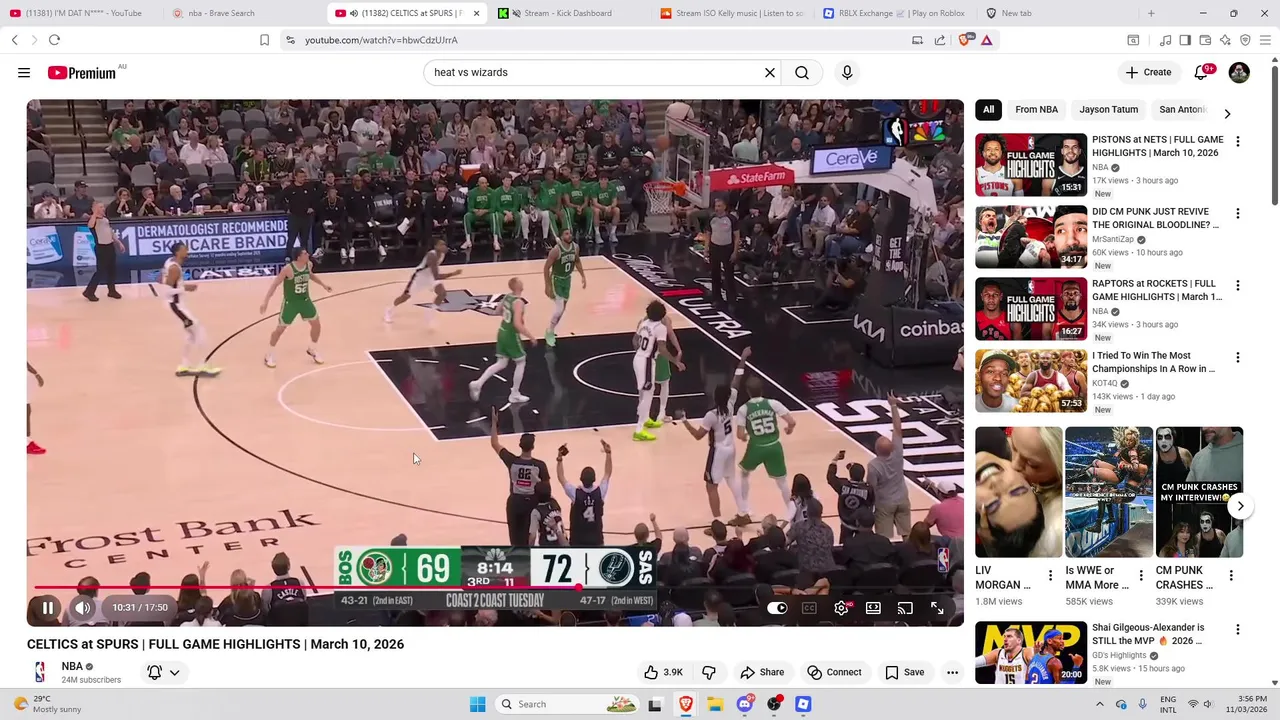This screenshot has height=720, width=1280.
Task: Click NBA channel avatar
Action: coord(40,672)
